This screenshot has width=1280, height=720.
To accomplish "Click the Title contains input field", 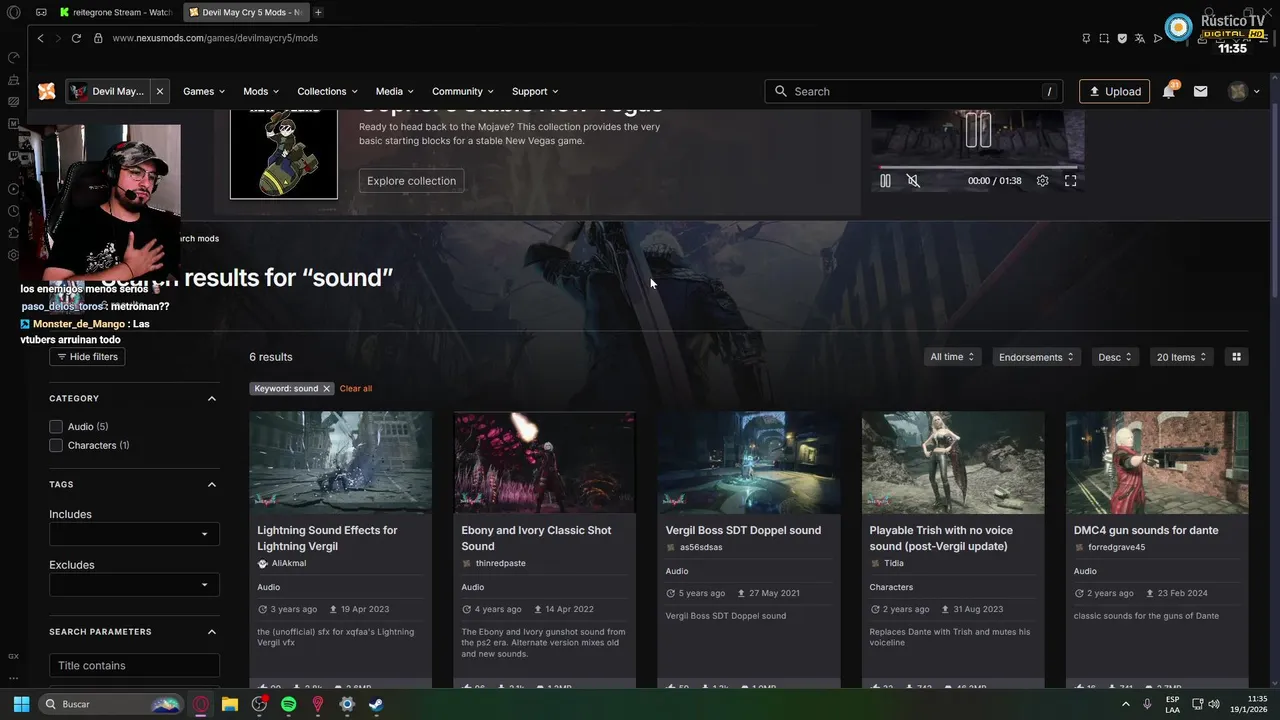I will coord(134,665).
